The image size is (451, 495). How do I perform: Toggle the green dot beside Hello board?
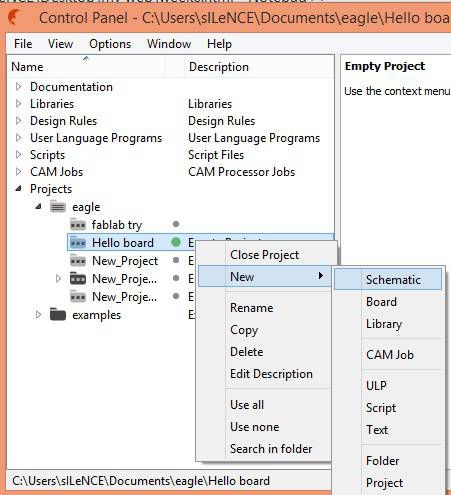tap(176, 242)
